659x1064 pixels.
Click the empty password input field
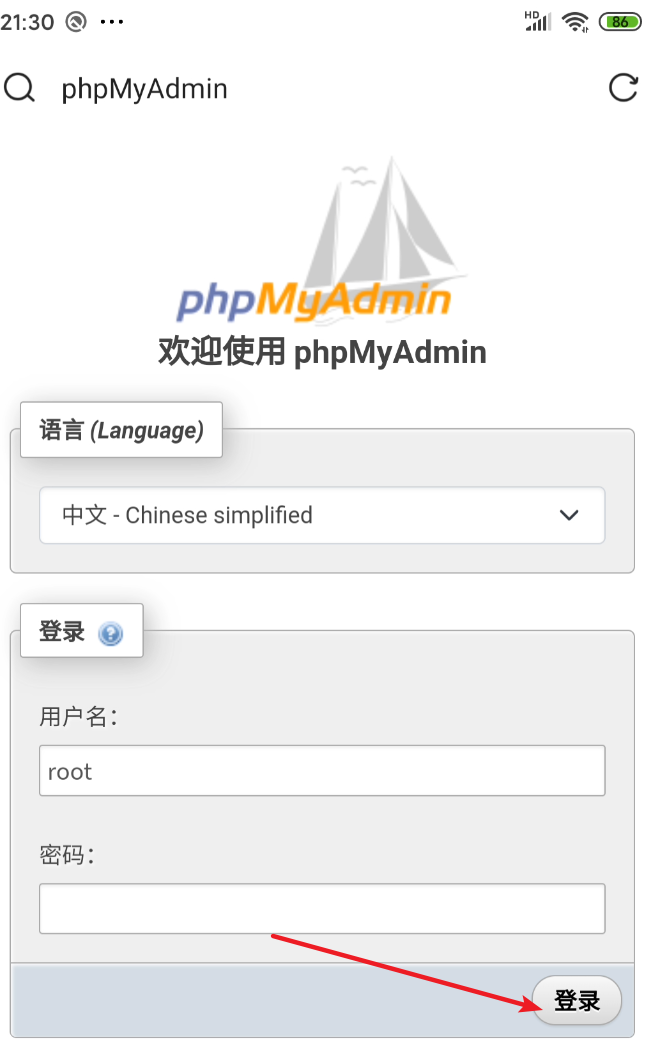(x=322, y=908)
